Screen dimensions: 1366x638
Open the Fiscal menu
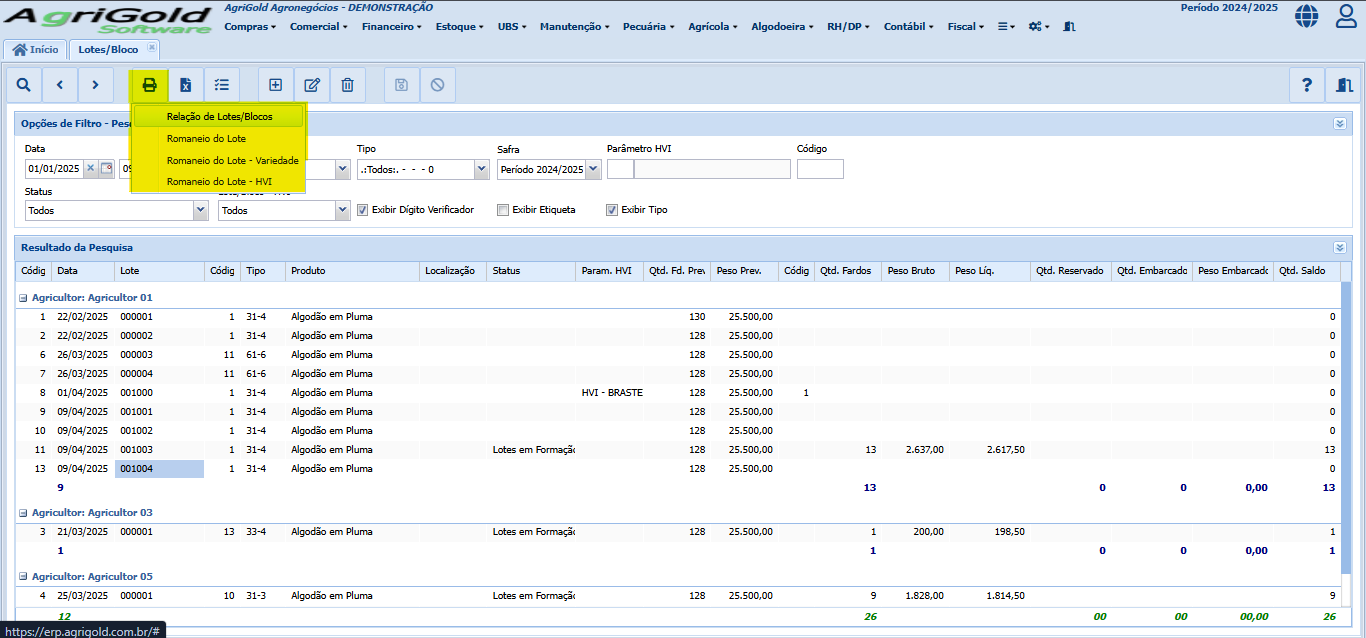click(966, 27)
